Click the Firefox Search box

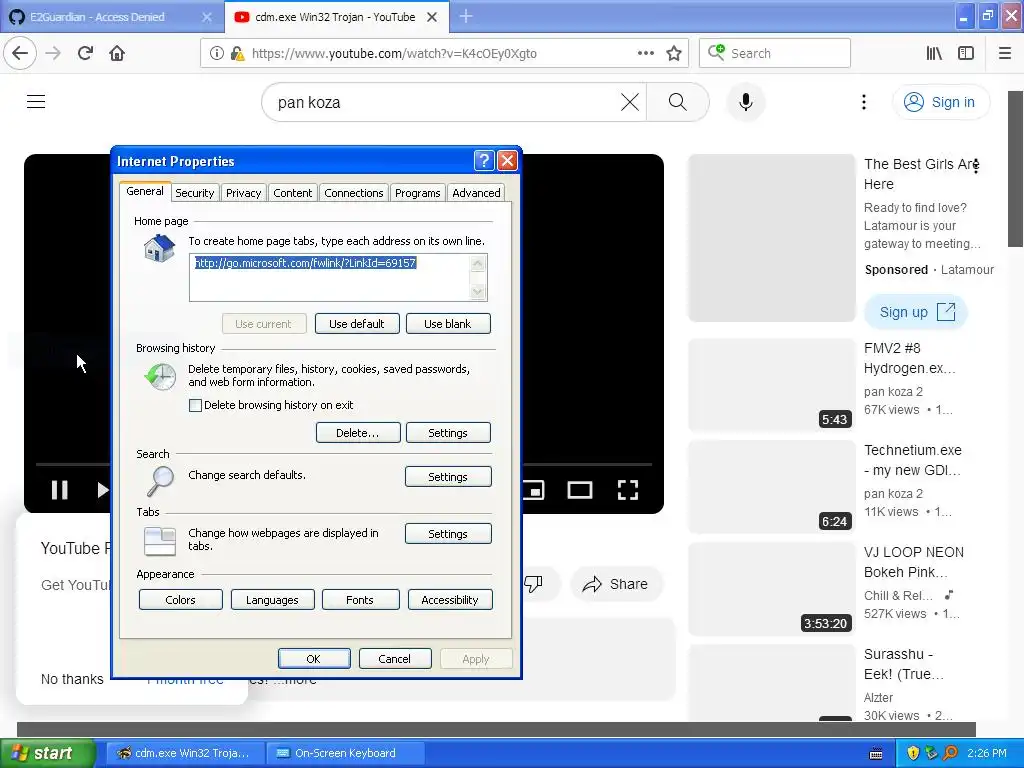775,54
